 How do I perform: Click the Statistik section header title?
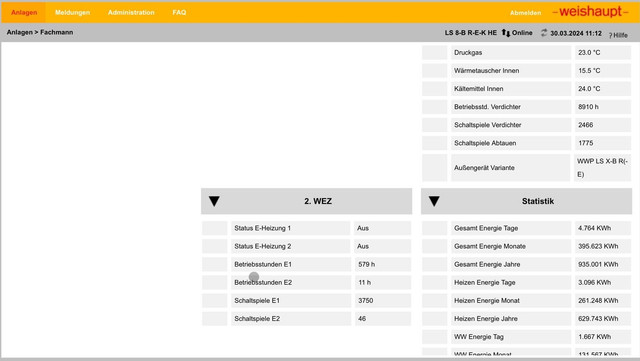pos(538,201)
